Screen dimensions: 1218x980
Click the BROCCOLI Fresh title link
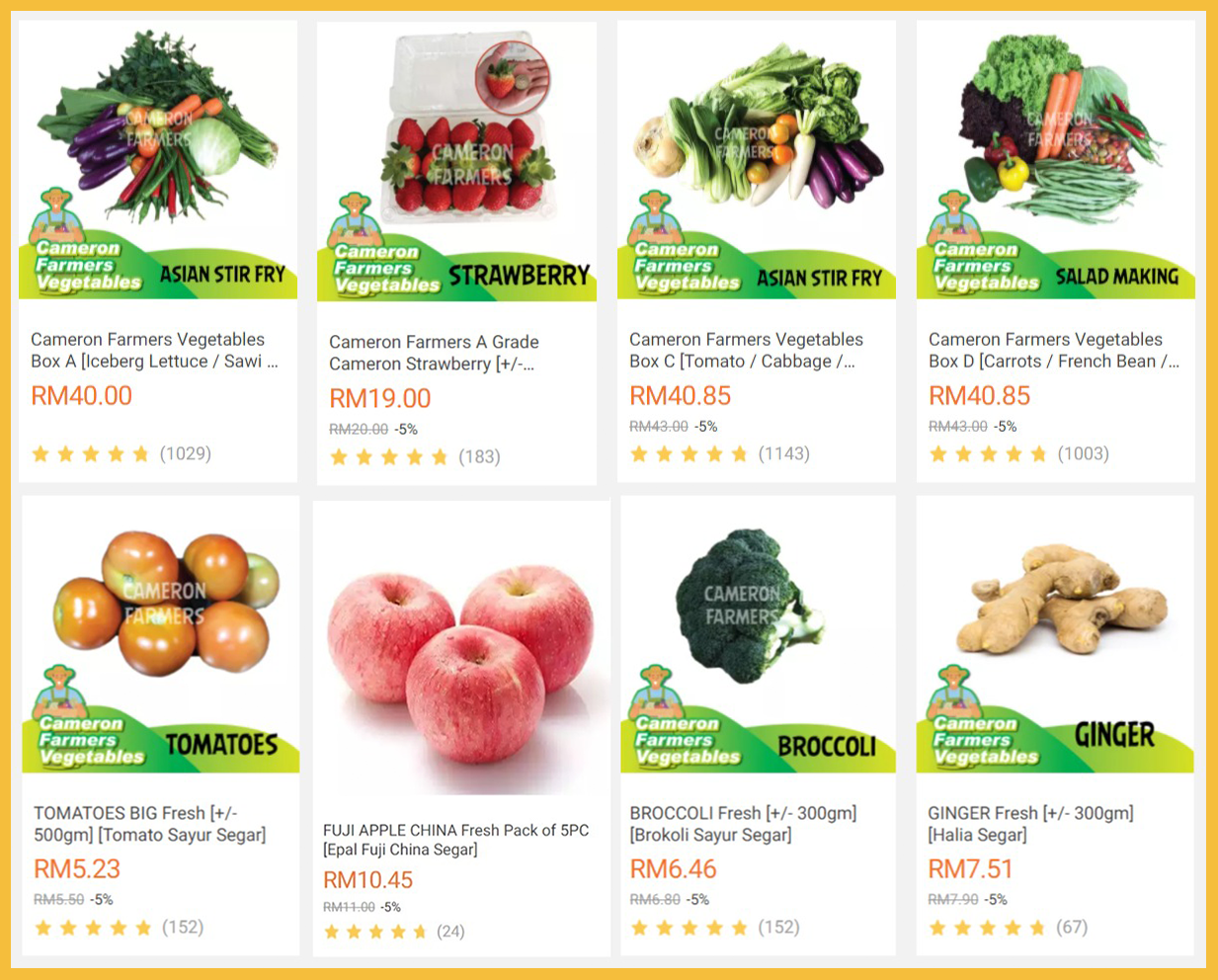pos(743,824)
